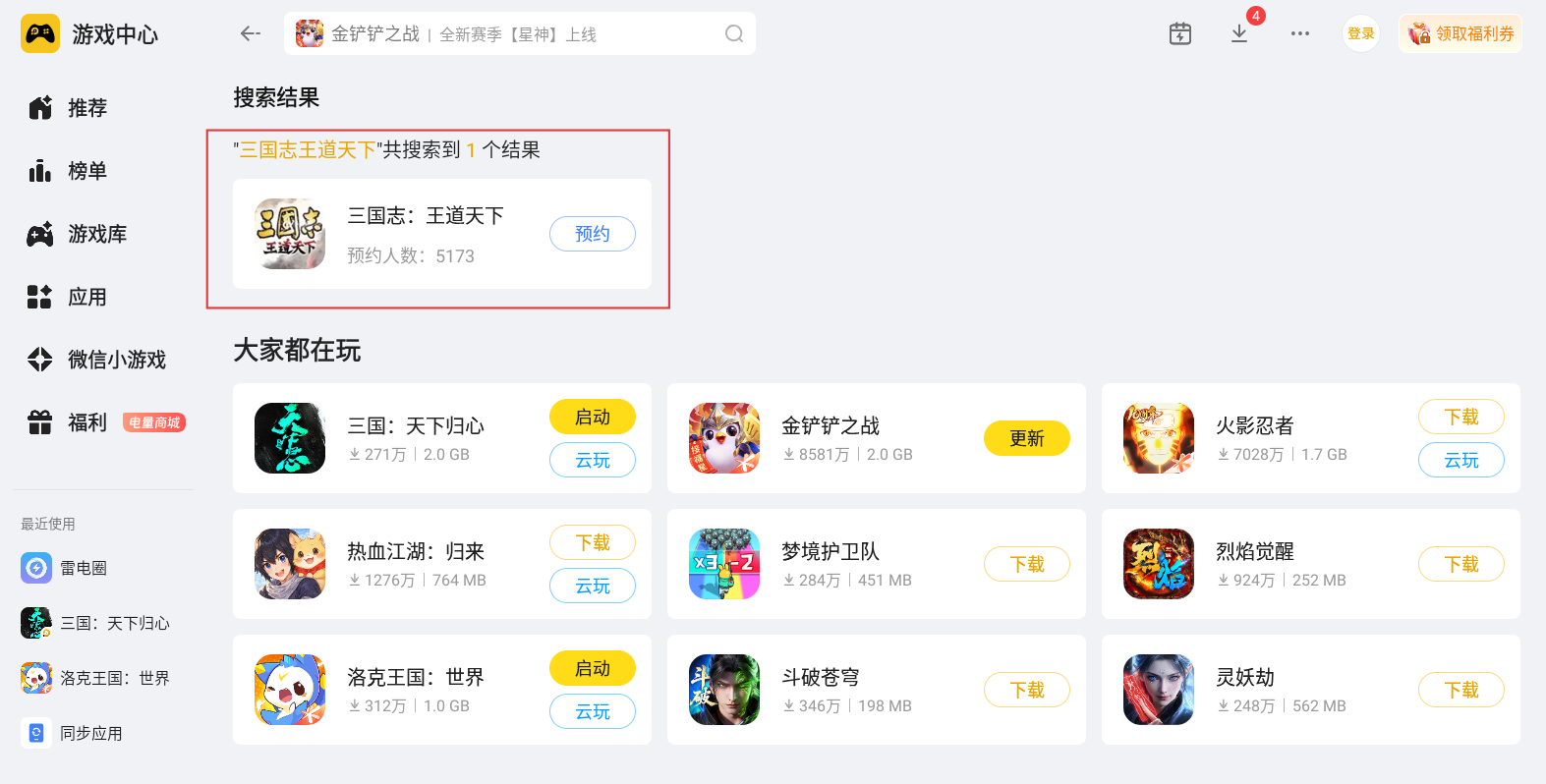Screen dimensions: 1546x784
Task: Open the calendar check-in icon
Action: tap(1180, 33)
